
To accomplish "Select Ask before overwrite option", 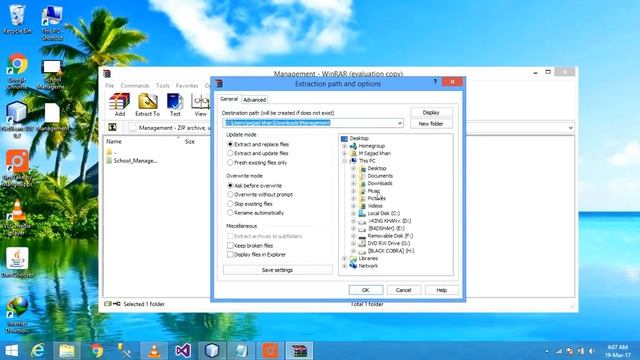I will pyautogui.click(x=255, y=185).
